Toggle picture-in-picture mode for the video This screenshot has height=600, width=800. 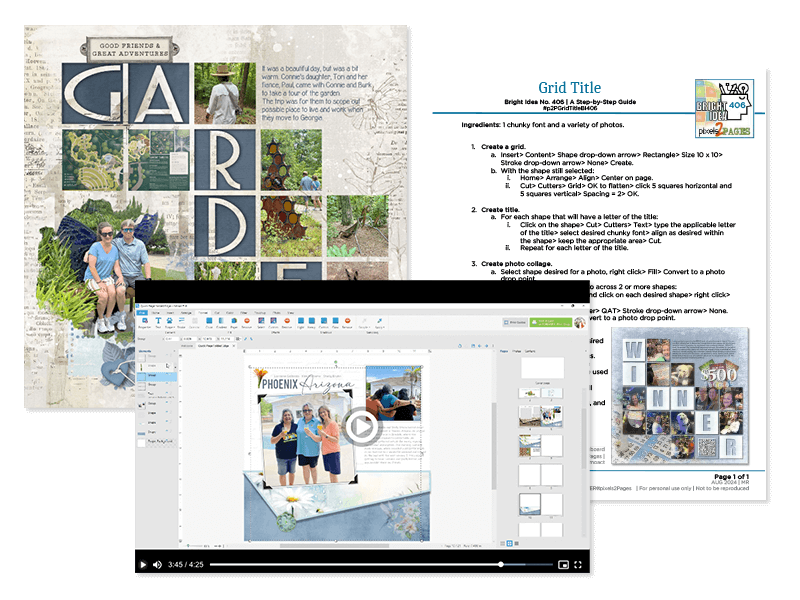pos(563,564)
